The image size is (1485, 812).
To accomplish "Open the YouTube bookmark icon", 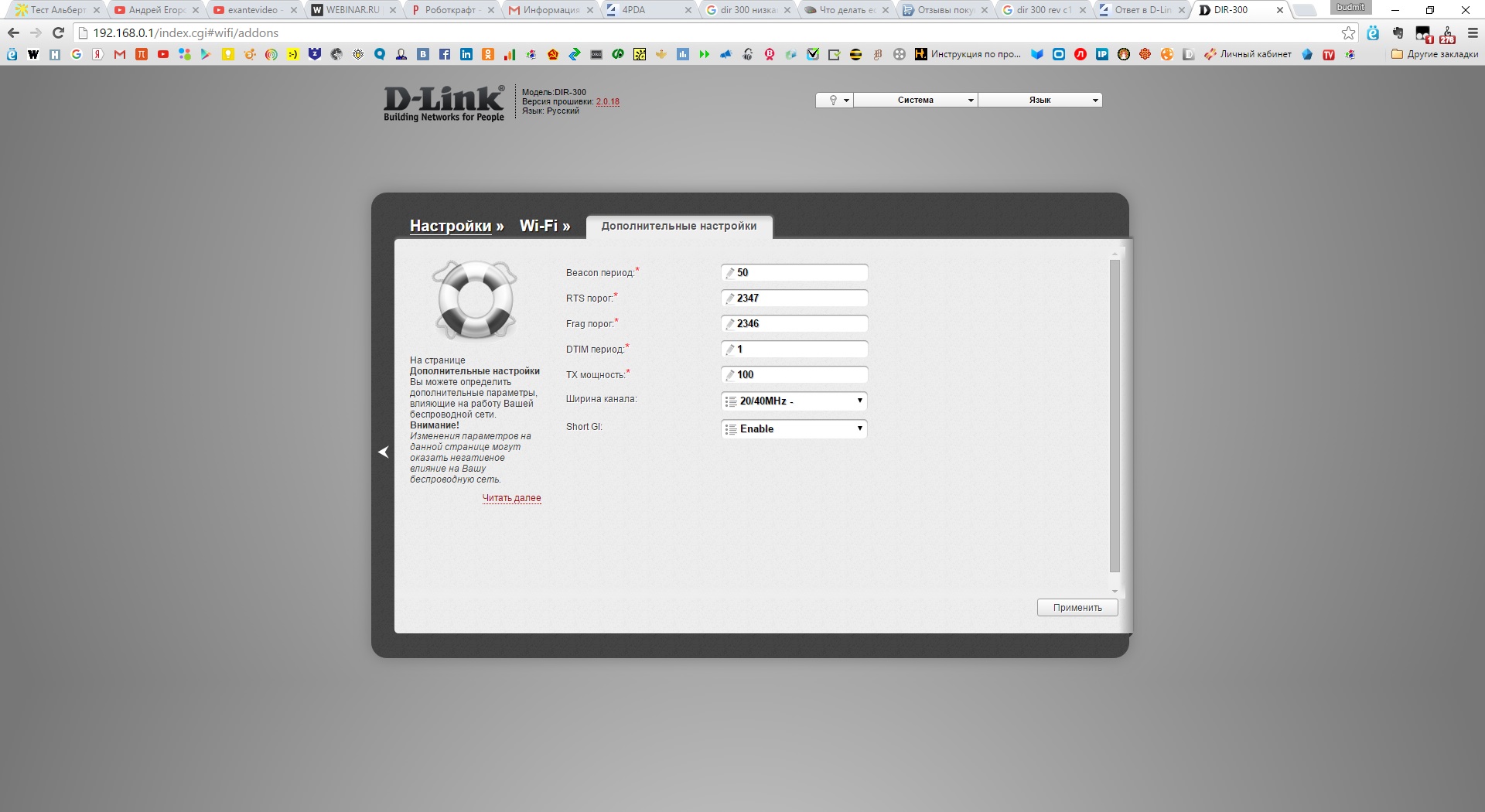I will tap(163, 54).
